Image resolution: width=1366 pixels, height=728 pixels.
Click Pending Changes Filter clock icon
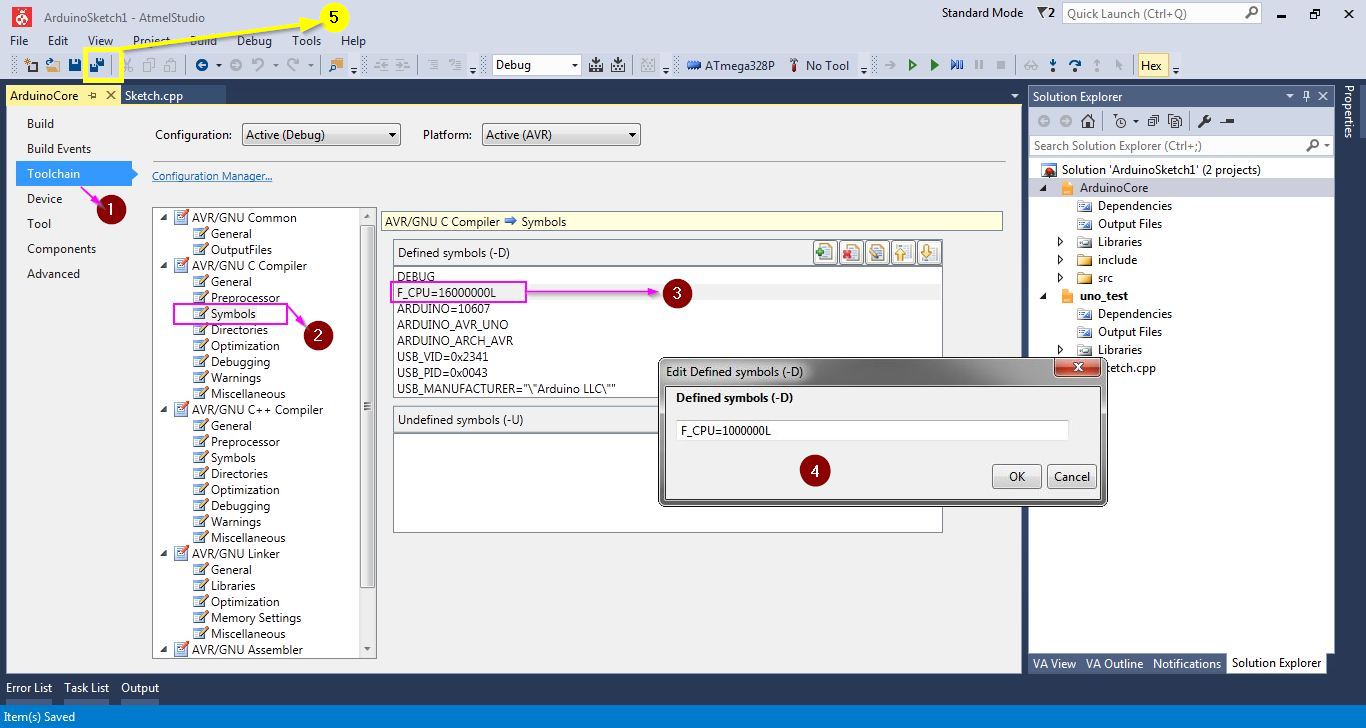pyautogui.click(x=1120, y=121)
